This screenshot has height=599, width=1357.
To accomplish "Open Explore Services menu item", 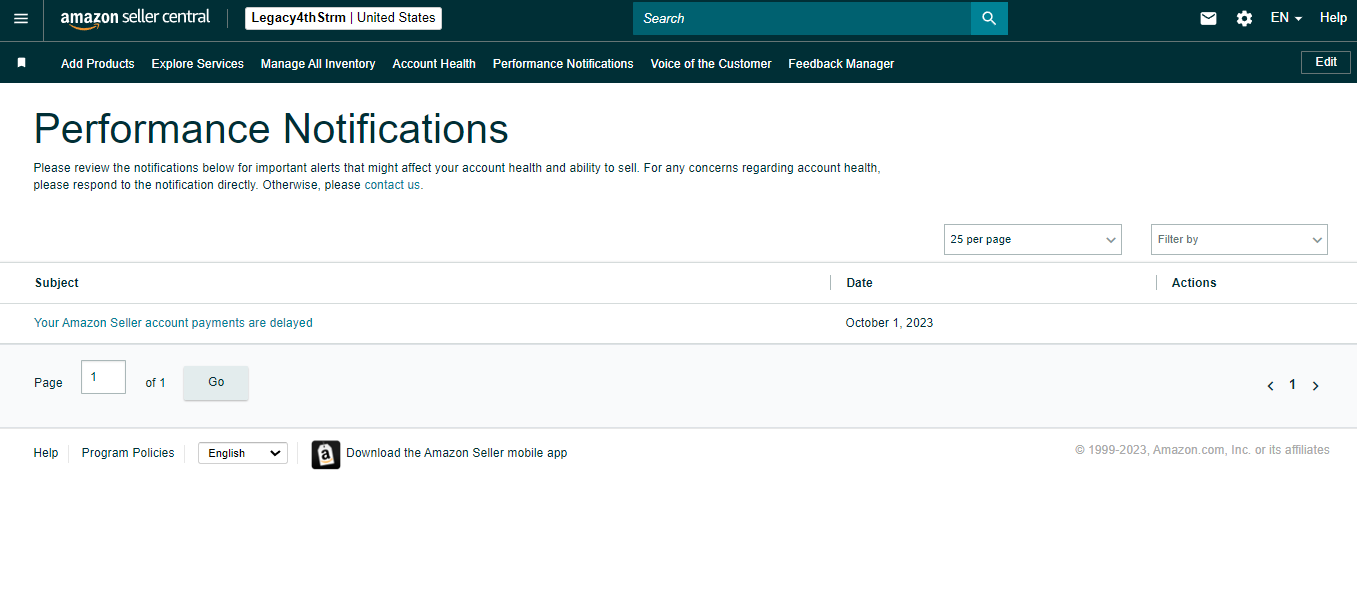I will pos(197,63).
